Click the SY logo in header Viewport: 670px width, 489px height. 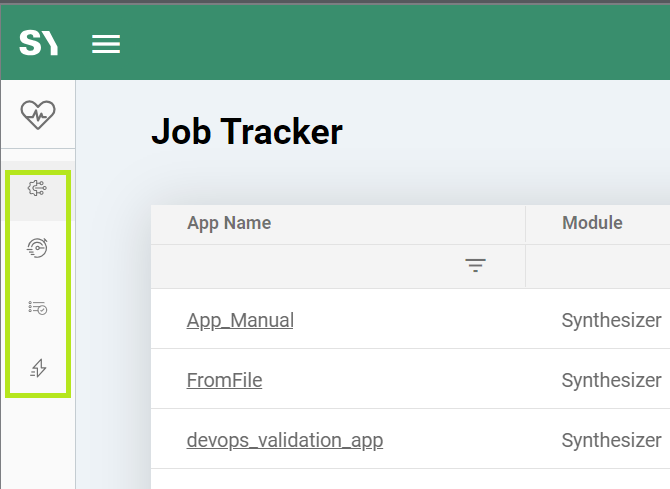(x=38, y=43)
